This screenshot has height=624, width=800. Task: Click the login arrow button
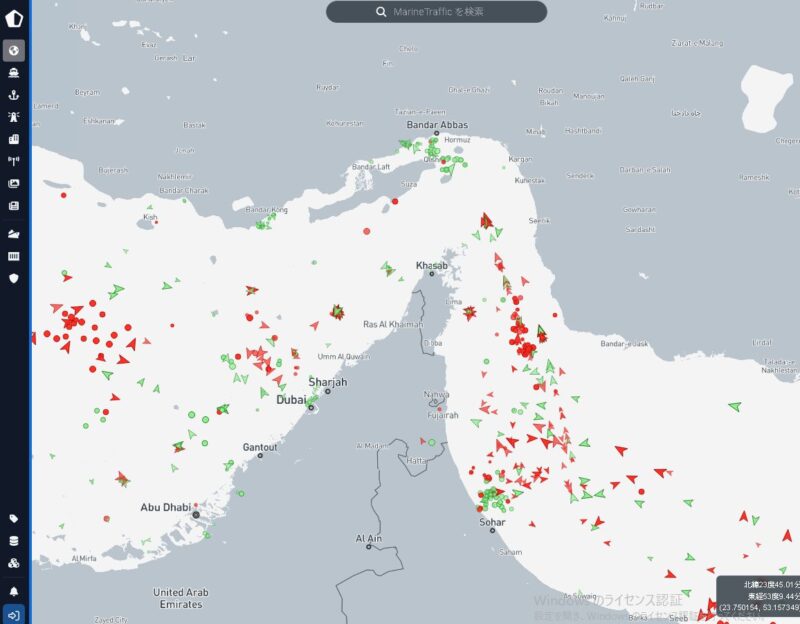click(14, 613)
